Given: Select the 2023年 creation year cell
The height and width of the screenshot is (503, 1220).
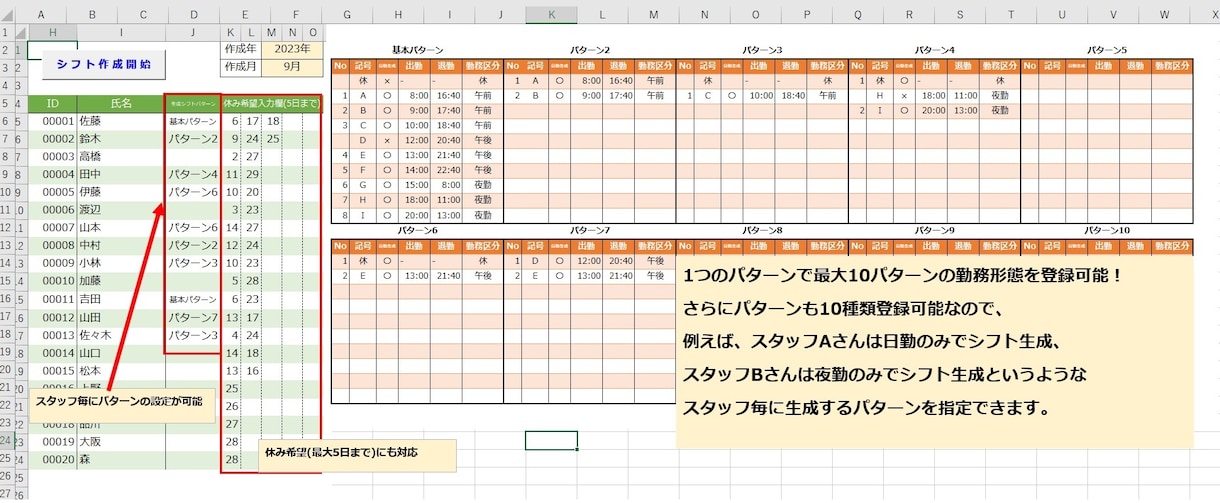Looking at the screenshot, I should tap(291, 49).
